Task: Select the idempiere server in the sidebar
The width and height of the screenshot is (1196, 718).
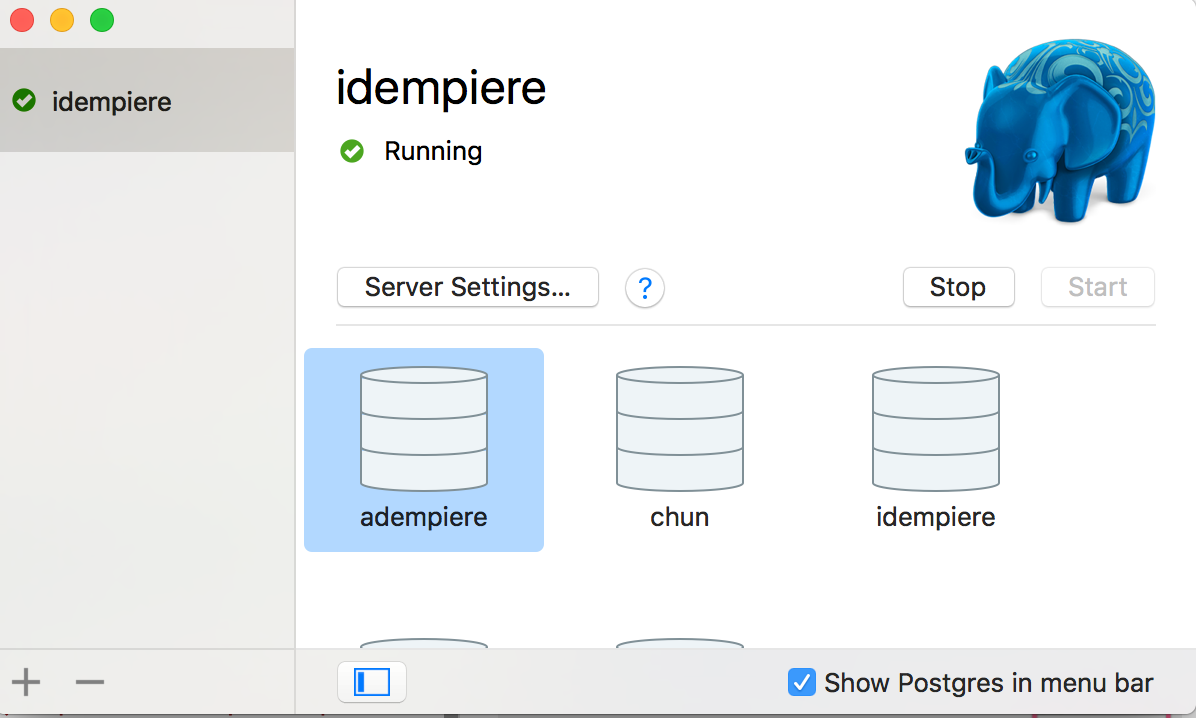Action: 147,100
